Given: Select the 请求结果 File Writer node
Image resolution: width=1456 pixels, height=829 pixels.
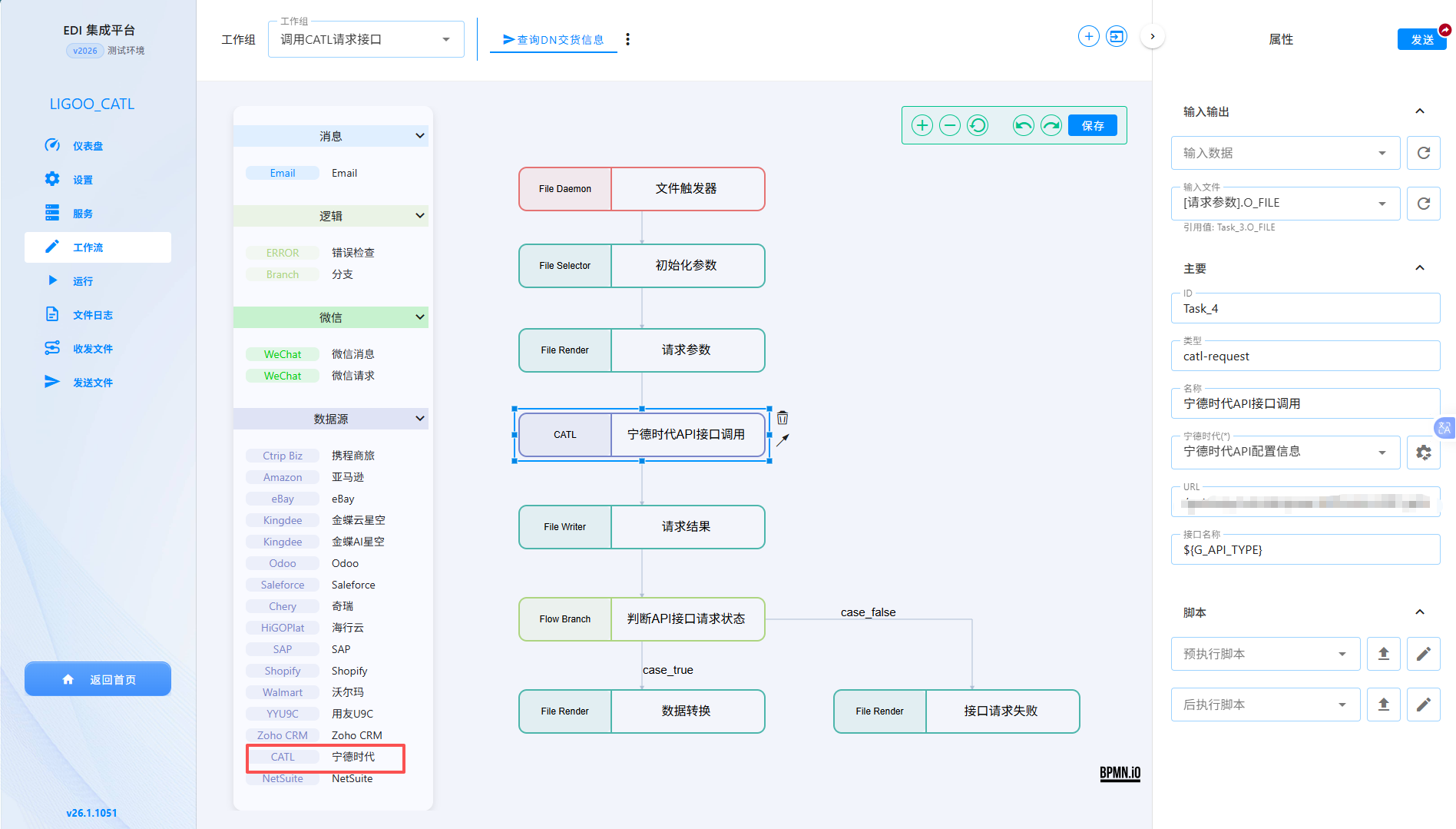Looking at the screenshot, I should (642, 527).
